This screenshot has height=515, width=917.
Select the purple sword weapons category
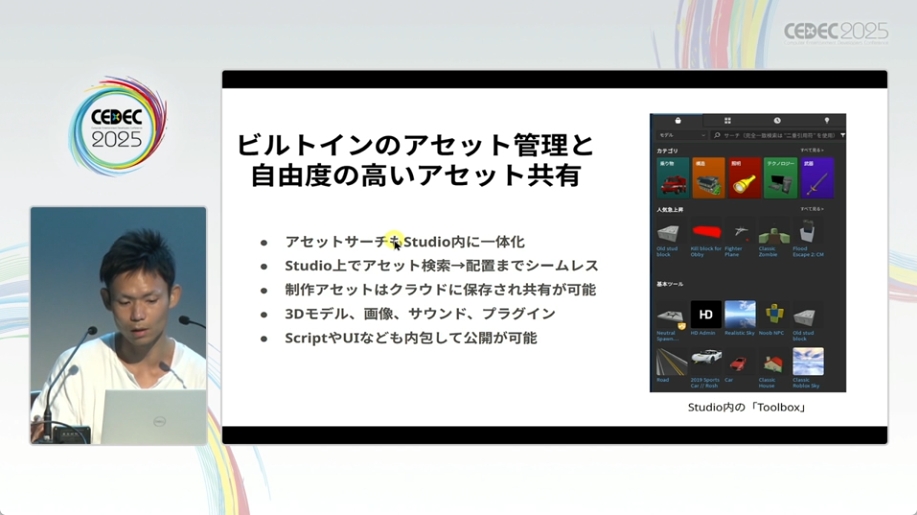(x=816, y=178)
